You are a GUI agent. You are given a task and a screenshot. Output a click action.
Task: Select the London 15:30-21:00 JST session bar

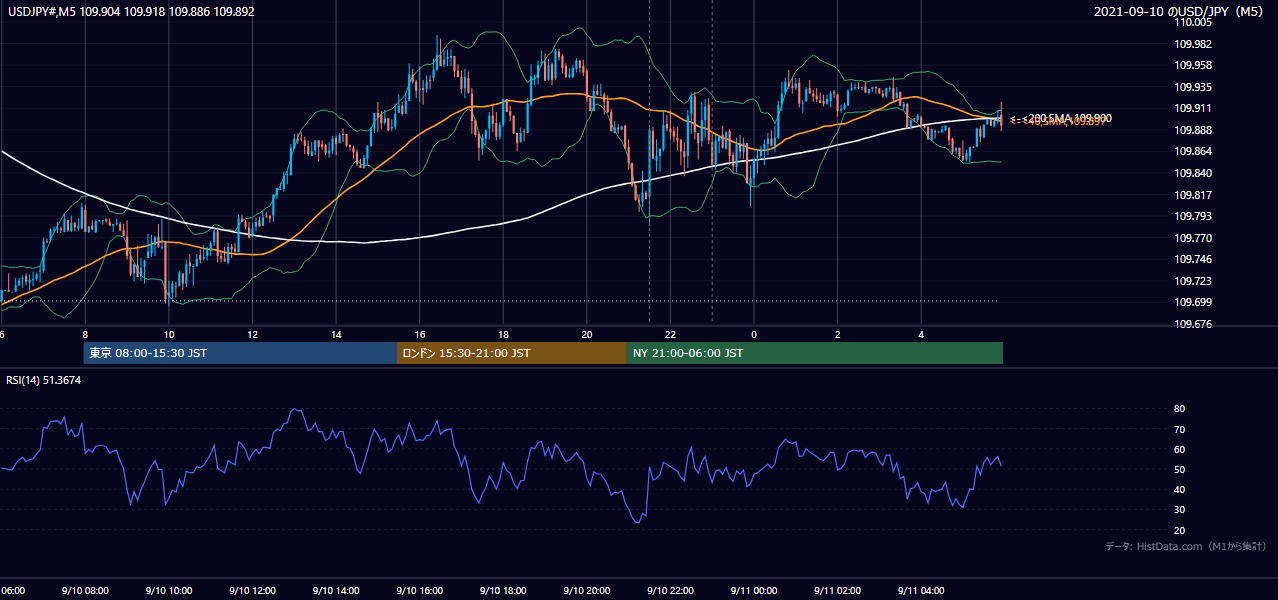[x=512, y=353]
